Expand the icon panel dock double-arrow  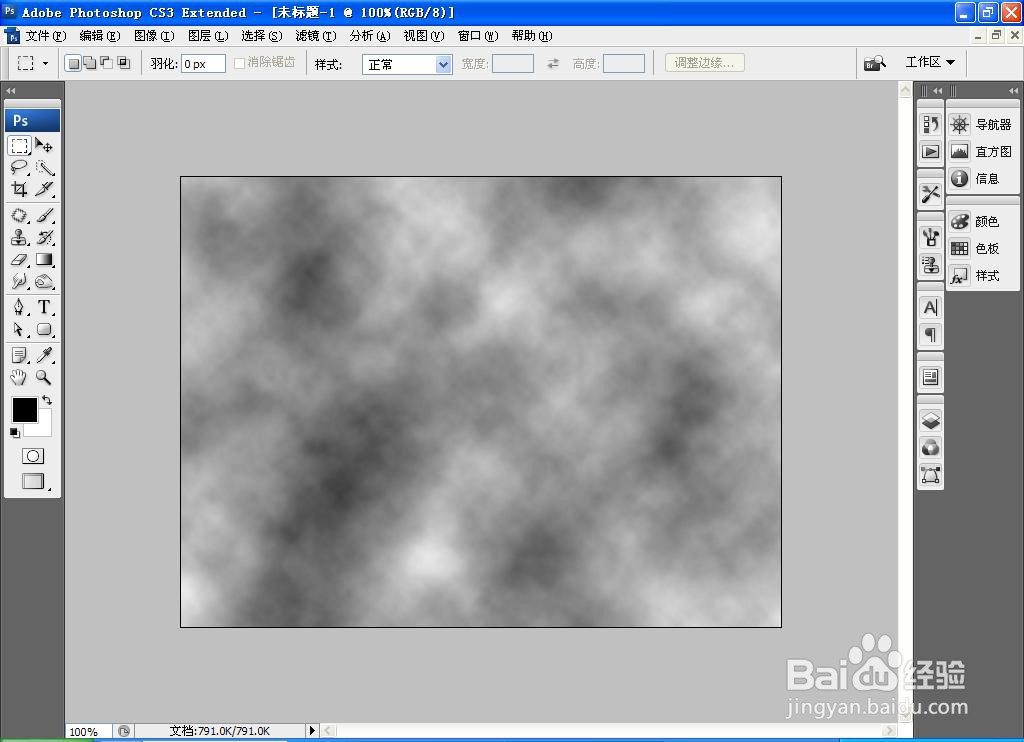(938, 91)
